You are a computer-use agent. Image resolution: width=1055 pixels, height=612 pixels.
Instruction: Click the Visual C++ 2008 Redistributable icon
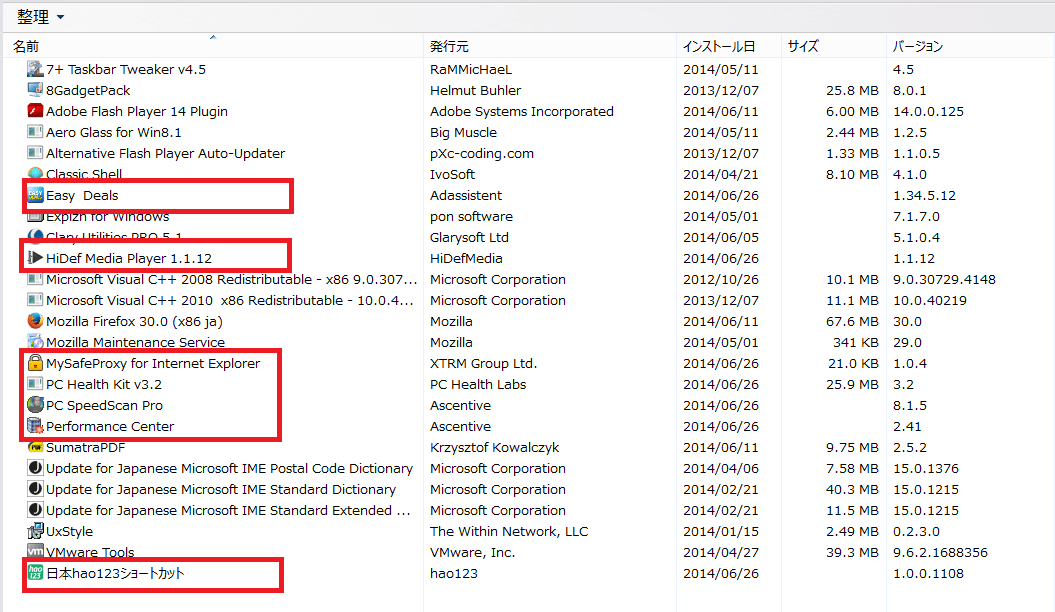[35, 278]
